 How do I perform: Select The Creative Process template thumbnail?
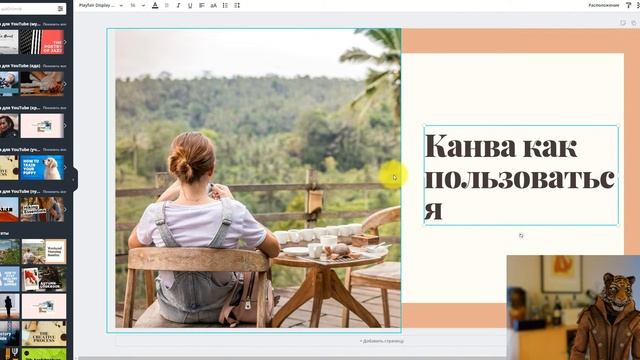coord(44,333)
